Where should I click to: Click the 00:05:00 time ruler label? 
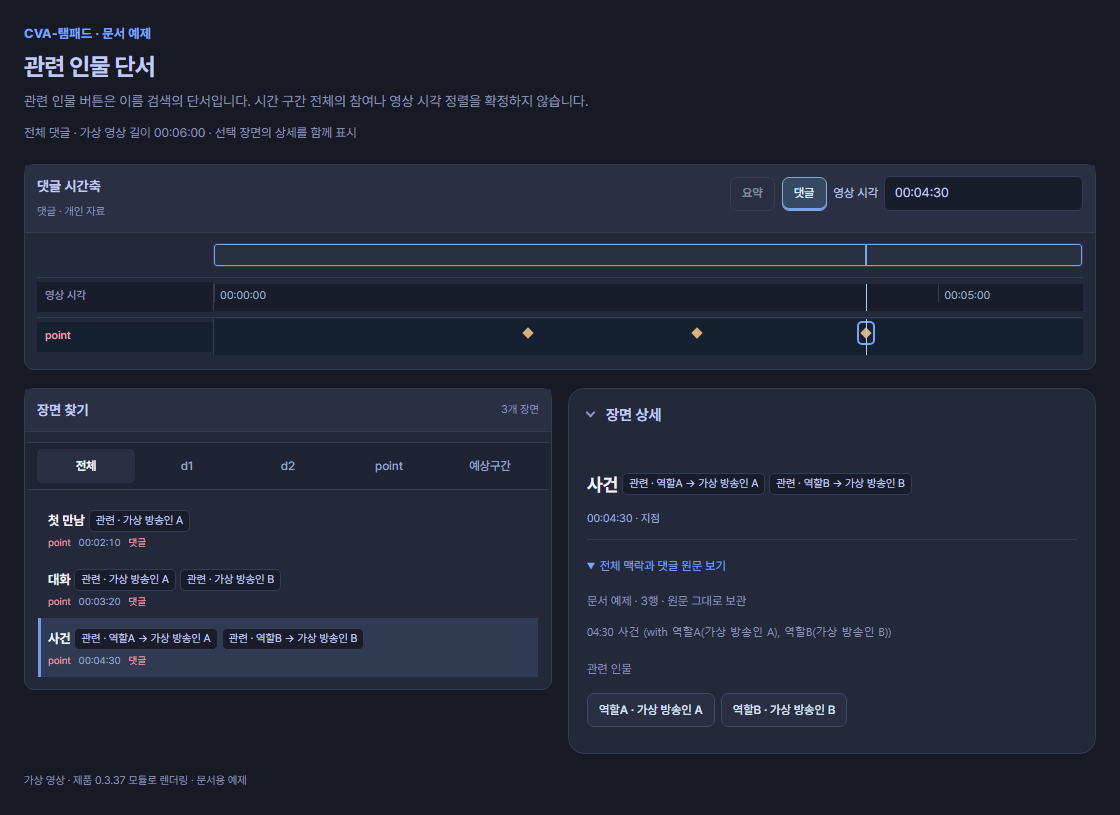point(967,295)
